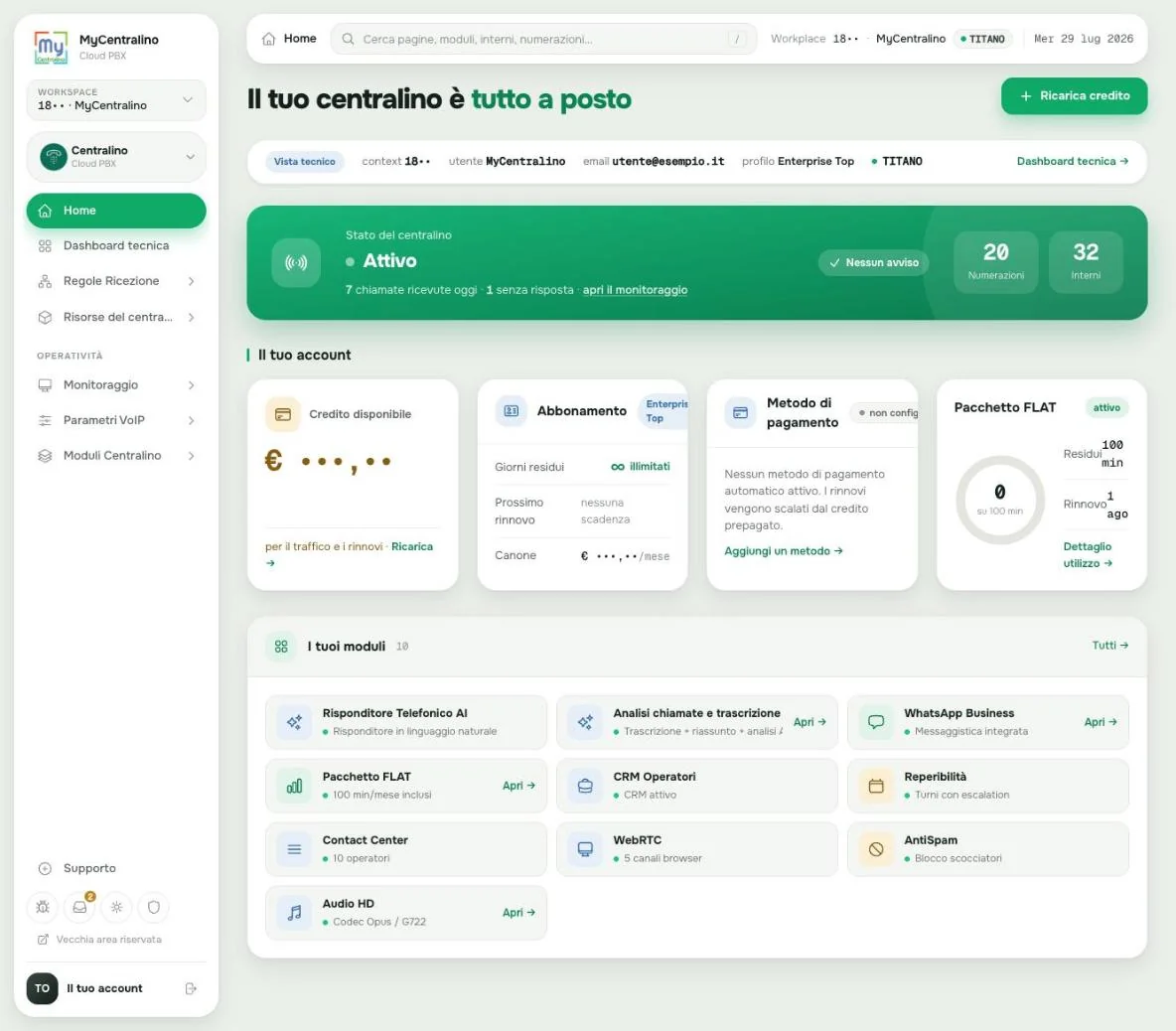The image size is (1176, 1031).
Task: Click Aggiungi un metodo link
Action: pyautogui.click(x=783, y=551)
